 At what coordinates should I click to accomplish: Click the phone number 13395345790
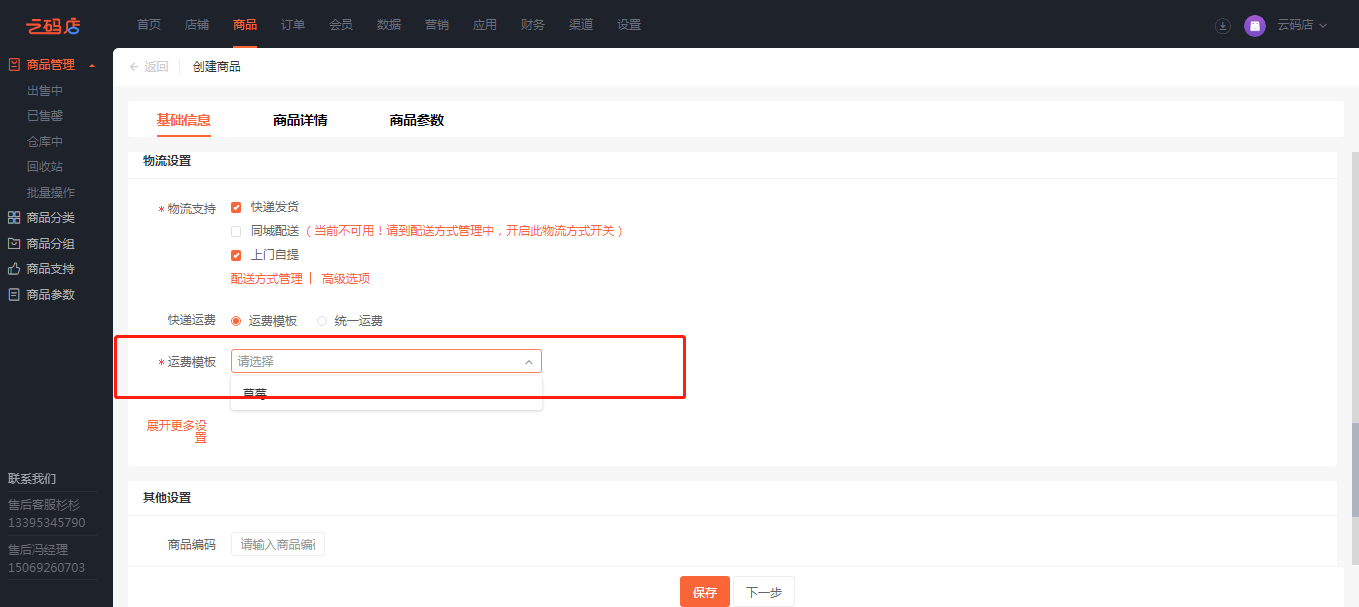47,523
